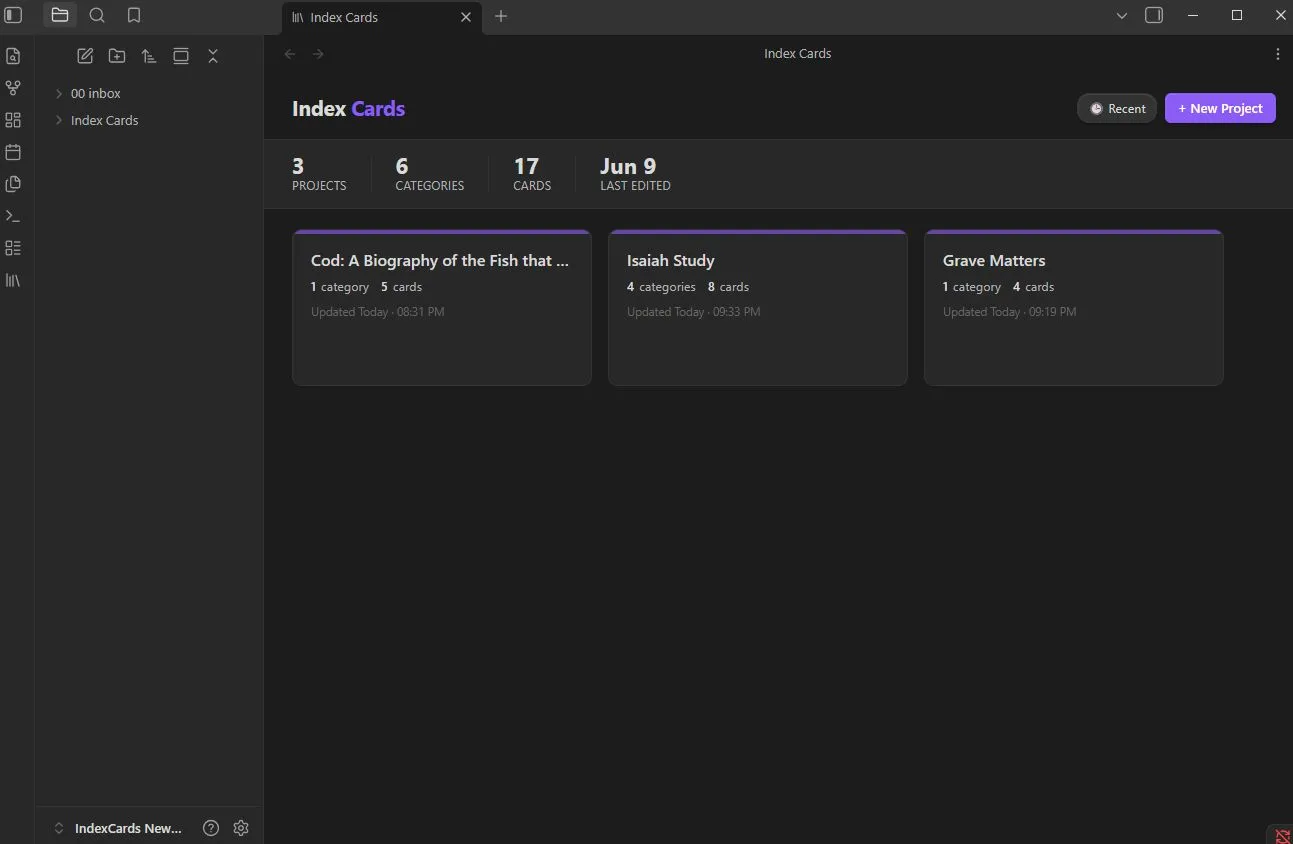Image resolution: width=1293 pixels, height=844 pixels.
Task: Show the file explorer folder icon tab
Action: click(x=60, y=15)
